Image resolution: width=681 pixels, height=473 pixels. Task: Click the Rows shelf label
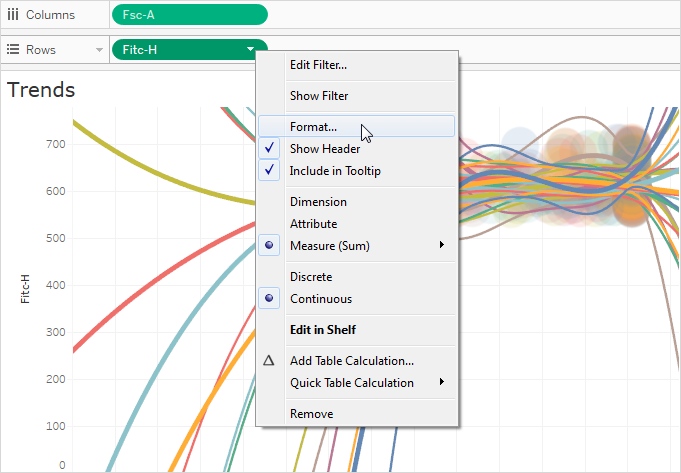(x=41, y=50)
